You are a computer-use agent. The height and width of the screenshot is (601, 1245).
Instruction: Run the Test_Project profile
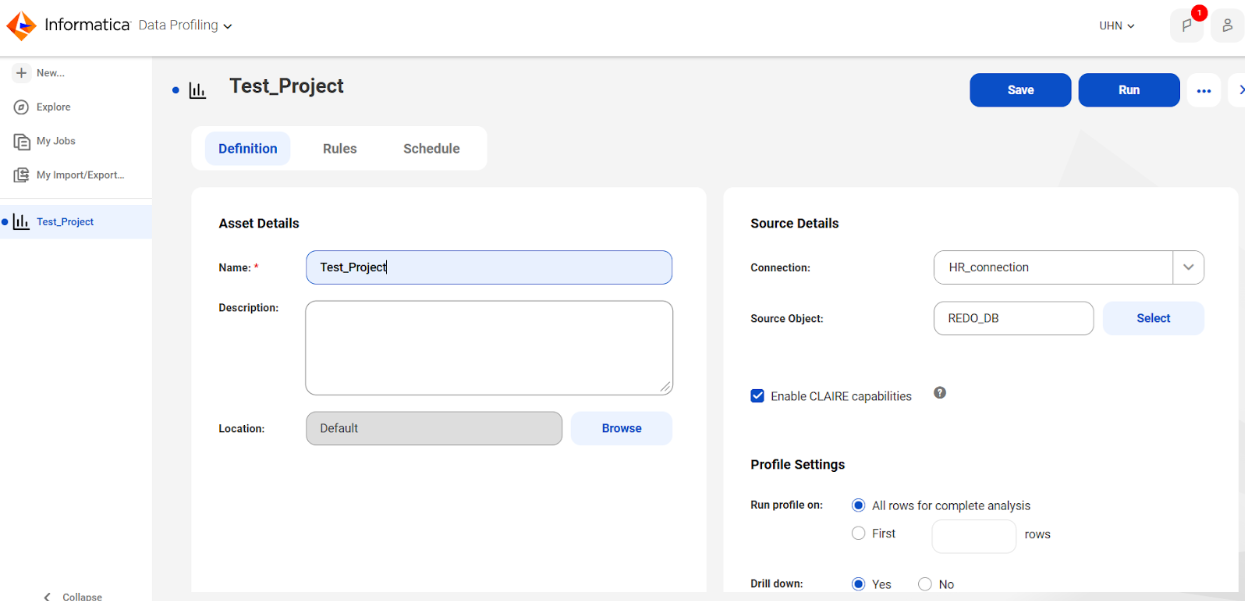point(1128,90)
